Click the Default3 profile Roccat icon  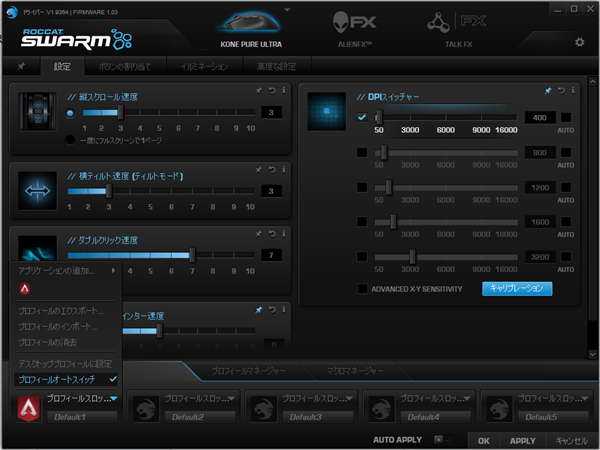coord(264,408)
